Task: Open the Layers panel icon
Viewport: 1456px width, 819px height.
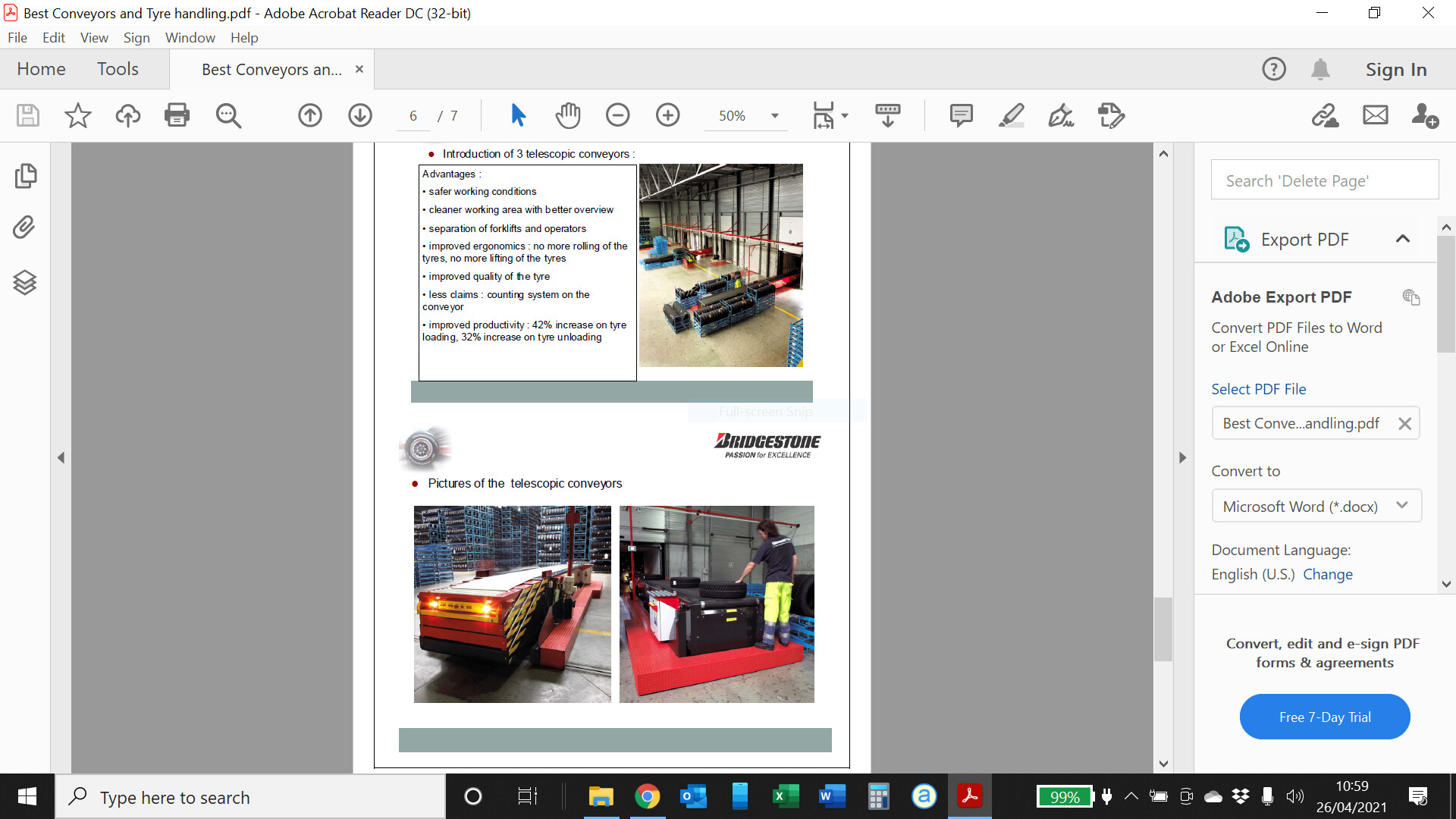Action: coord(24,282)
